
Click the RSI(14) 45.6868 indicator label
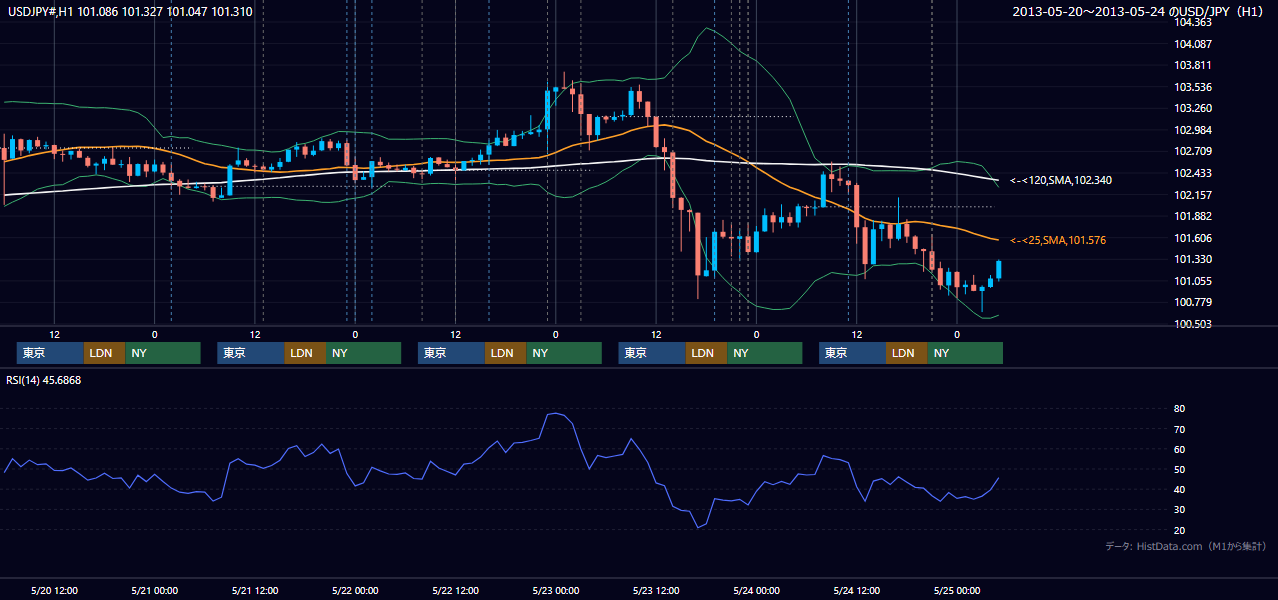pyautogui.click(x=44, y=380)
